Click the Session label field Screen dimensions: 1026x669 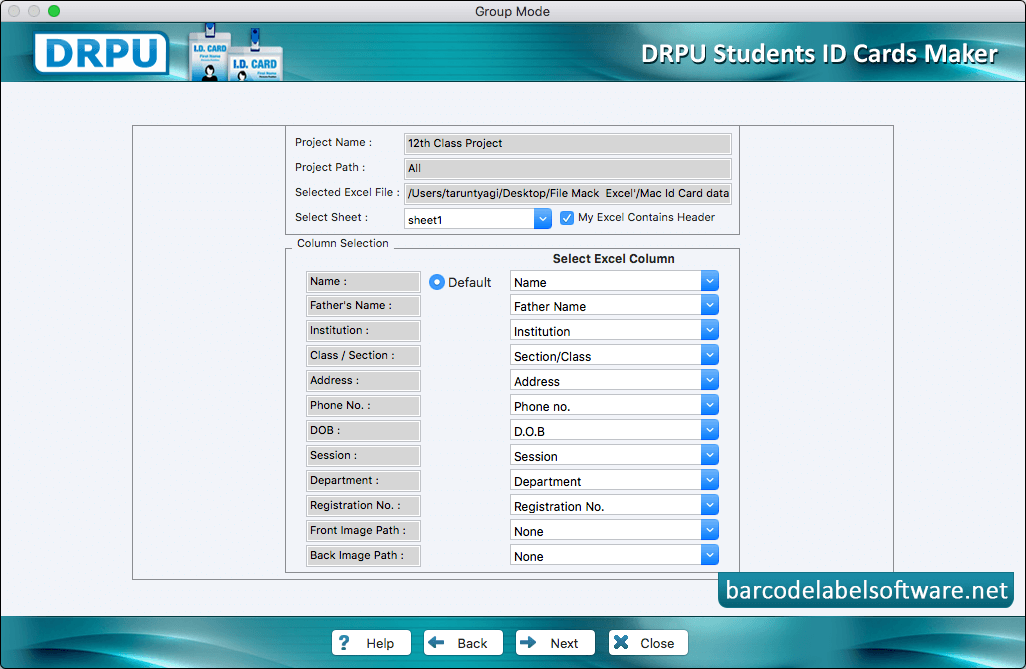[363, 456]
